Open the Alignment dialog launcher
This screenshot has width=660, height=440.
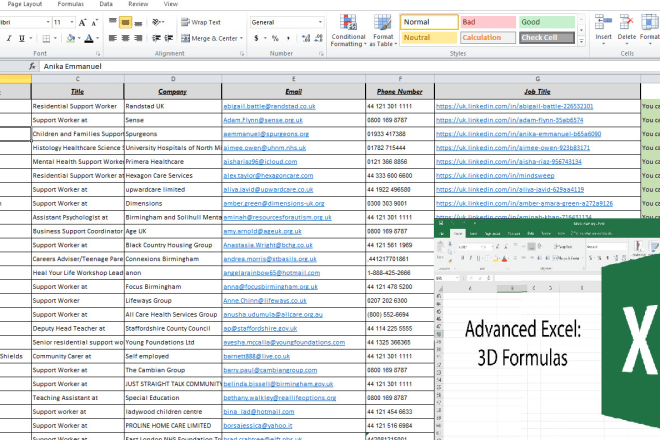(242, 53)
